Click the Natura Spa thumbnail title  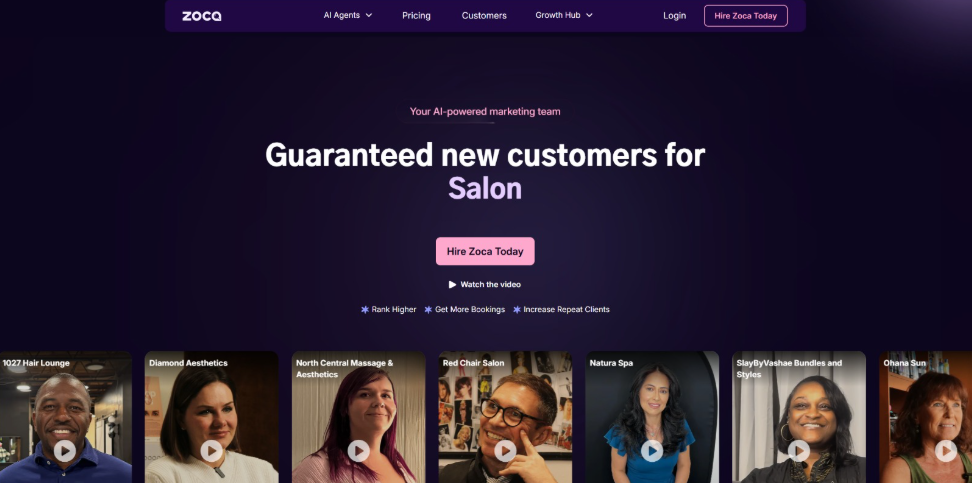[x=611, y=363]
